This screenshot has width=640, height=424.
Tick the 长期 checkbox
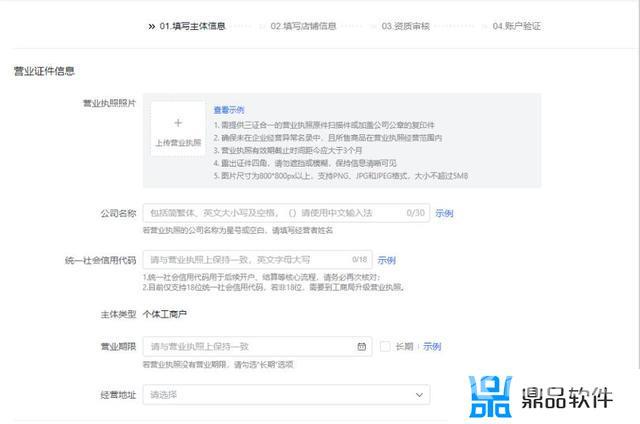coord(385,346)
